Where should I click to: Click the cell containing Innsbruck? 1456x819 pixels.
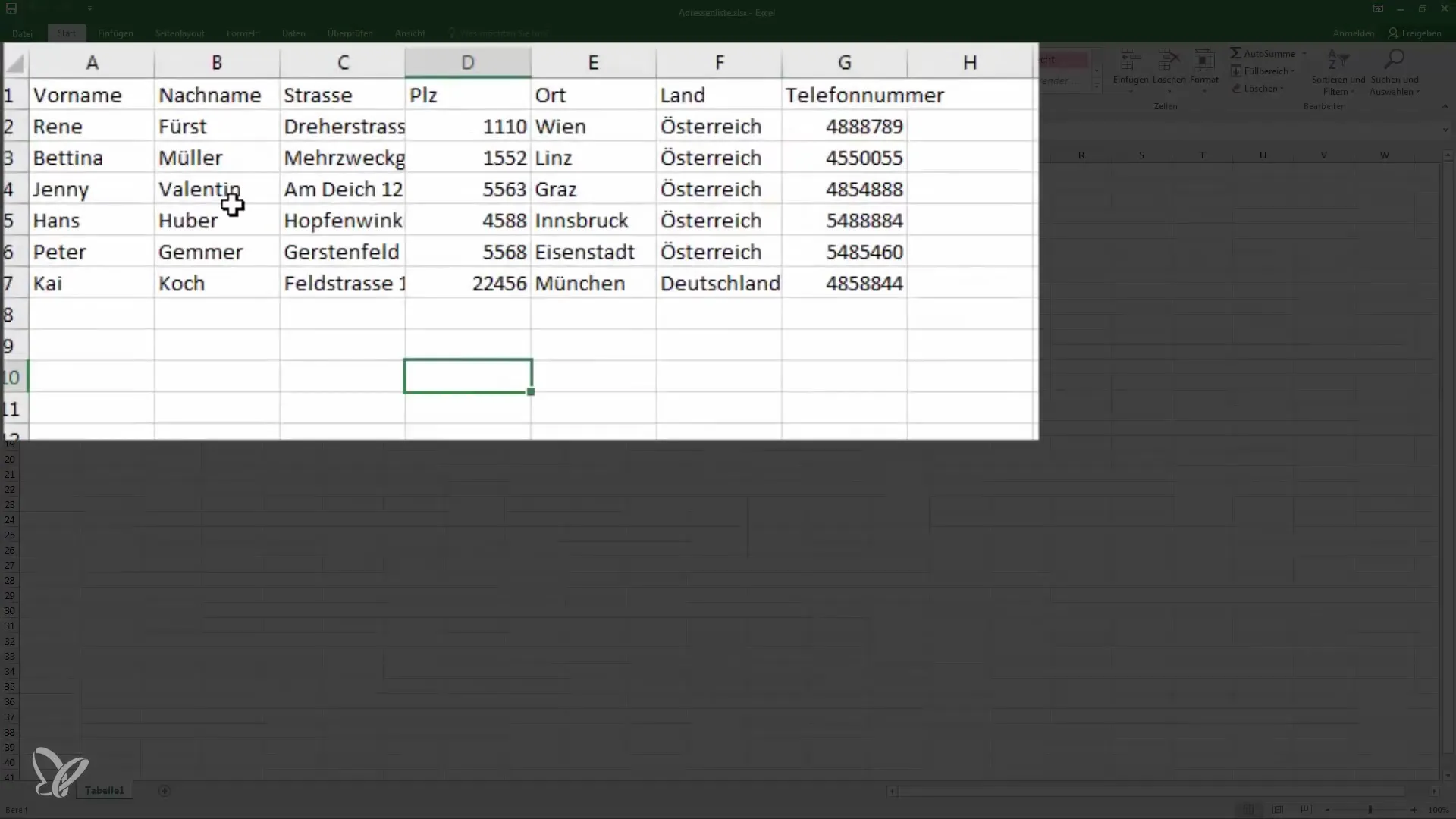(594, 221)
